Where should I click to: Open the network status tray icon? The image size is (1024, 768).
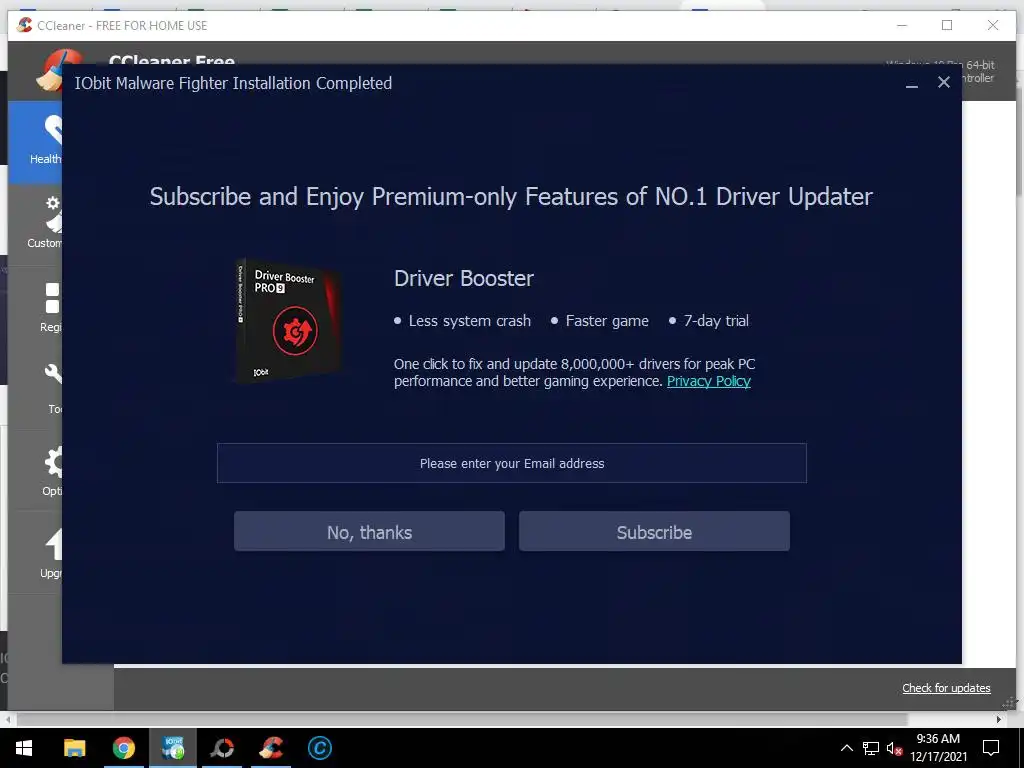pos(871,748)
